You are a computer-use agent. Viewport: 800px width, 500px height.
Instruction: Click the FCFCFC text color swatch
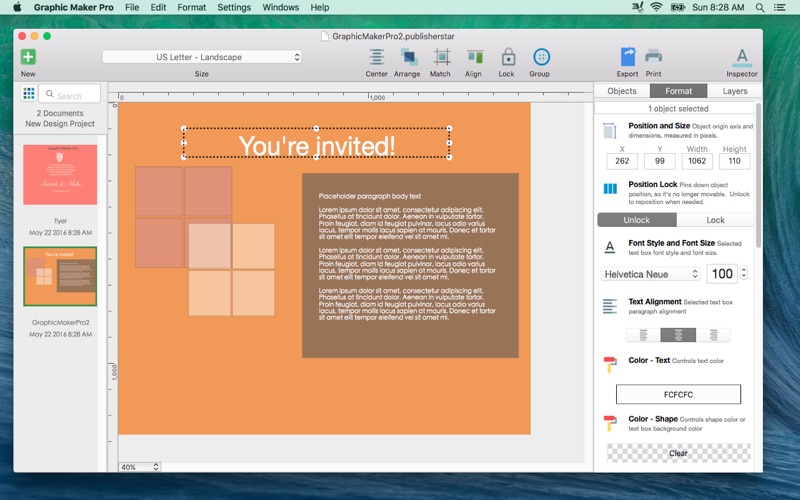click(679, 394)
